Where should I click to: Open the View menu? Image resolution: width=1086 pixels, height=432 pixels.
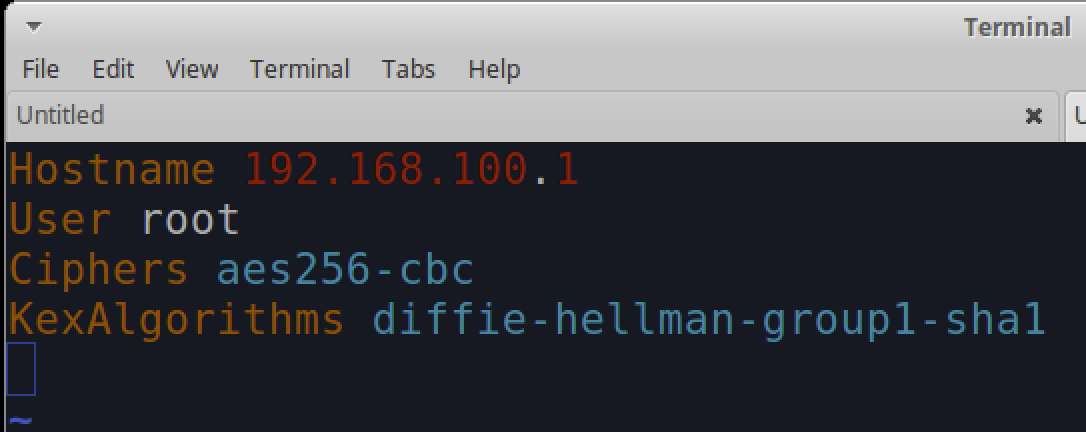tap(192, 69)
